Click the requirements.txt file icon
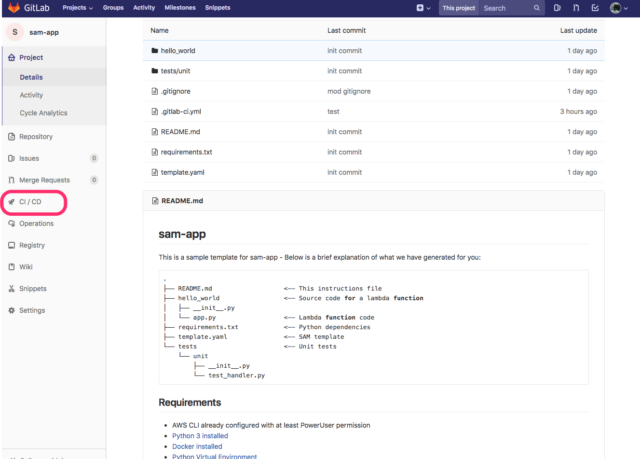This screenshot has width=640, height=459. point(155,152)
